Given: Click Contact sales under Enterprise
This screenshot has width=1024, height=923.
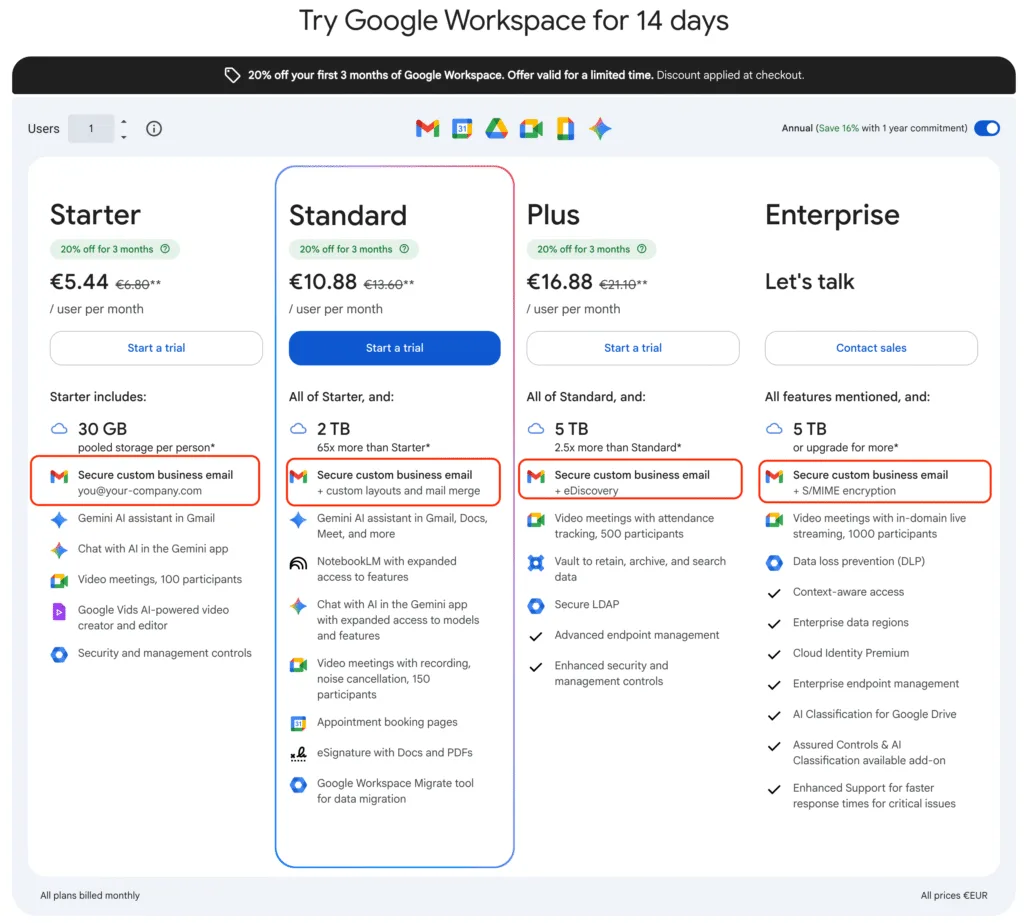Looking at the screenshot, I should [x=870, y=348].
